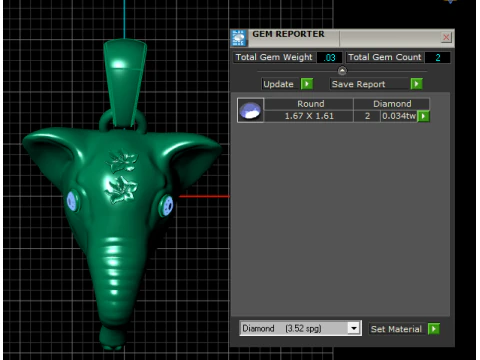
Task: Click the gem quantity cell showing 2
Action: click(x=367, y=116)
